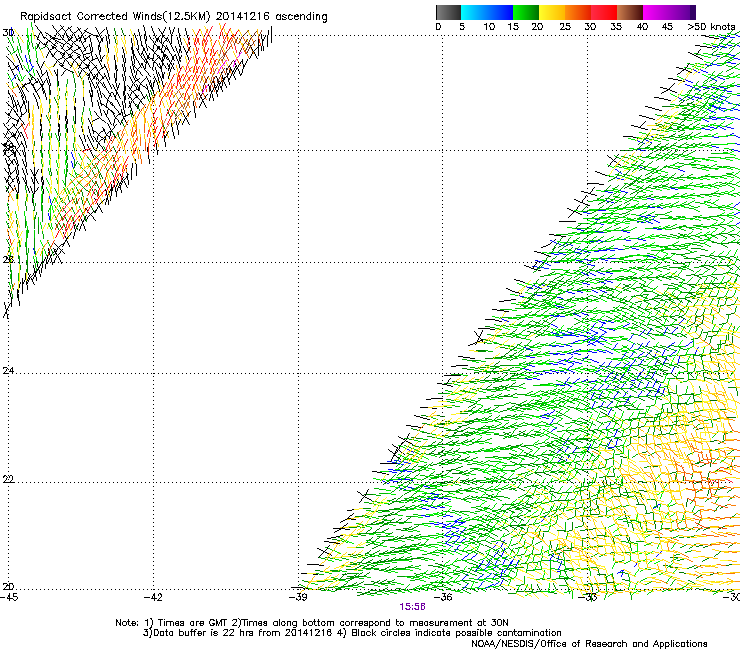This screenshot has width=740, height=650.
Task: Click the '-42' longitude axis label
Action: 153,598
